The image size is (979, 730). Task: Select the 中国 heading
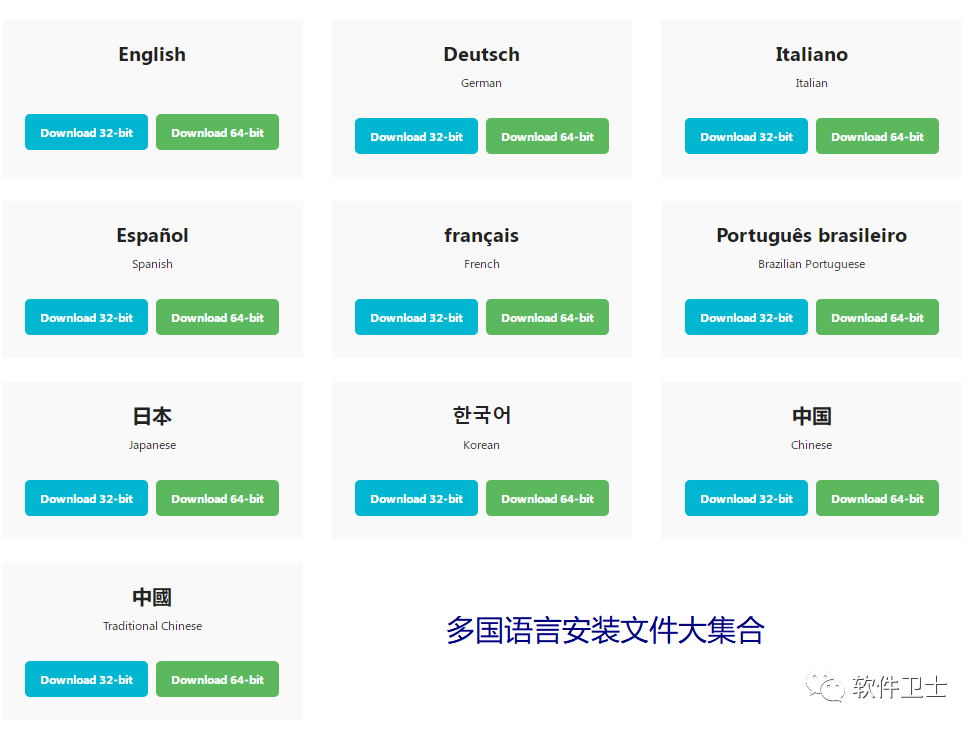(812, 416)
